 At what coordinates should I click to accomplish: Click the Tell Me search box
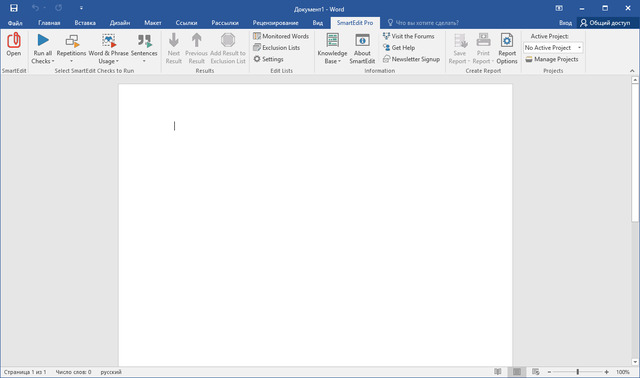tap(423, 23)
